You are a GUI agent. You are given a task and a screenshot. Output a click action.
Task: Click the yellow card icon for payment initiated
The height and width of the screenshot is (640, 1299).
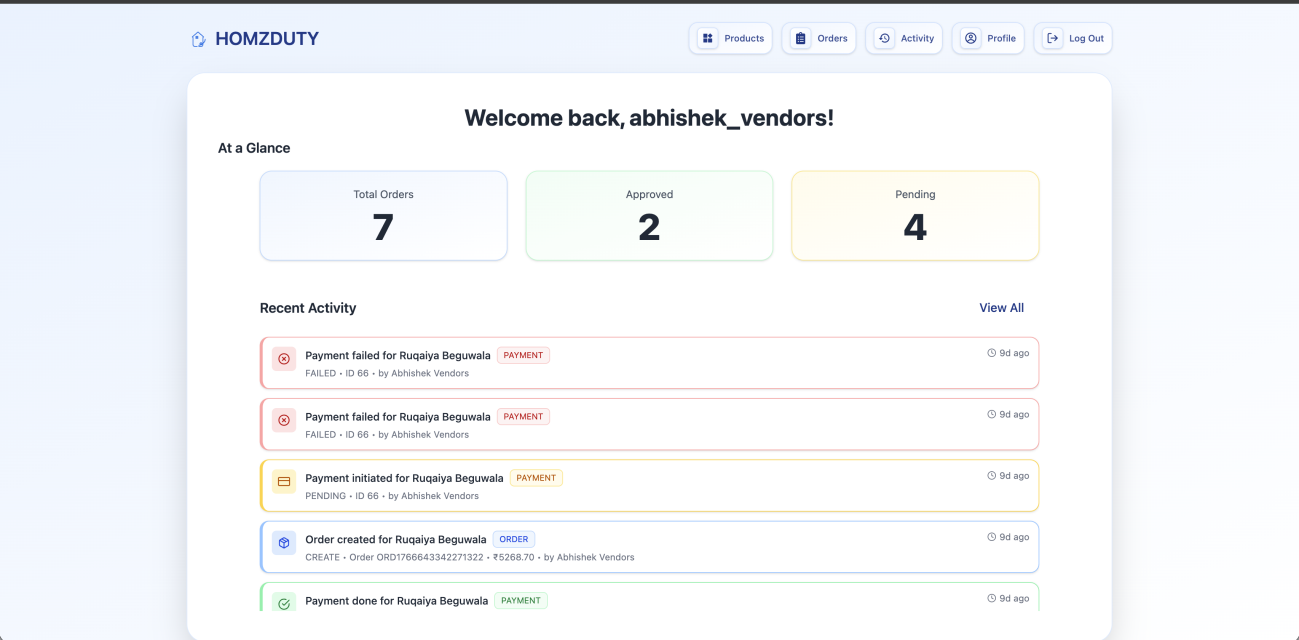click(x=284, y=482)
